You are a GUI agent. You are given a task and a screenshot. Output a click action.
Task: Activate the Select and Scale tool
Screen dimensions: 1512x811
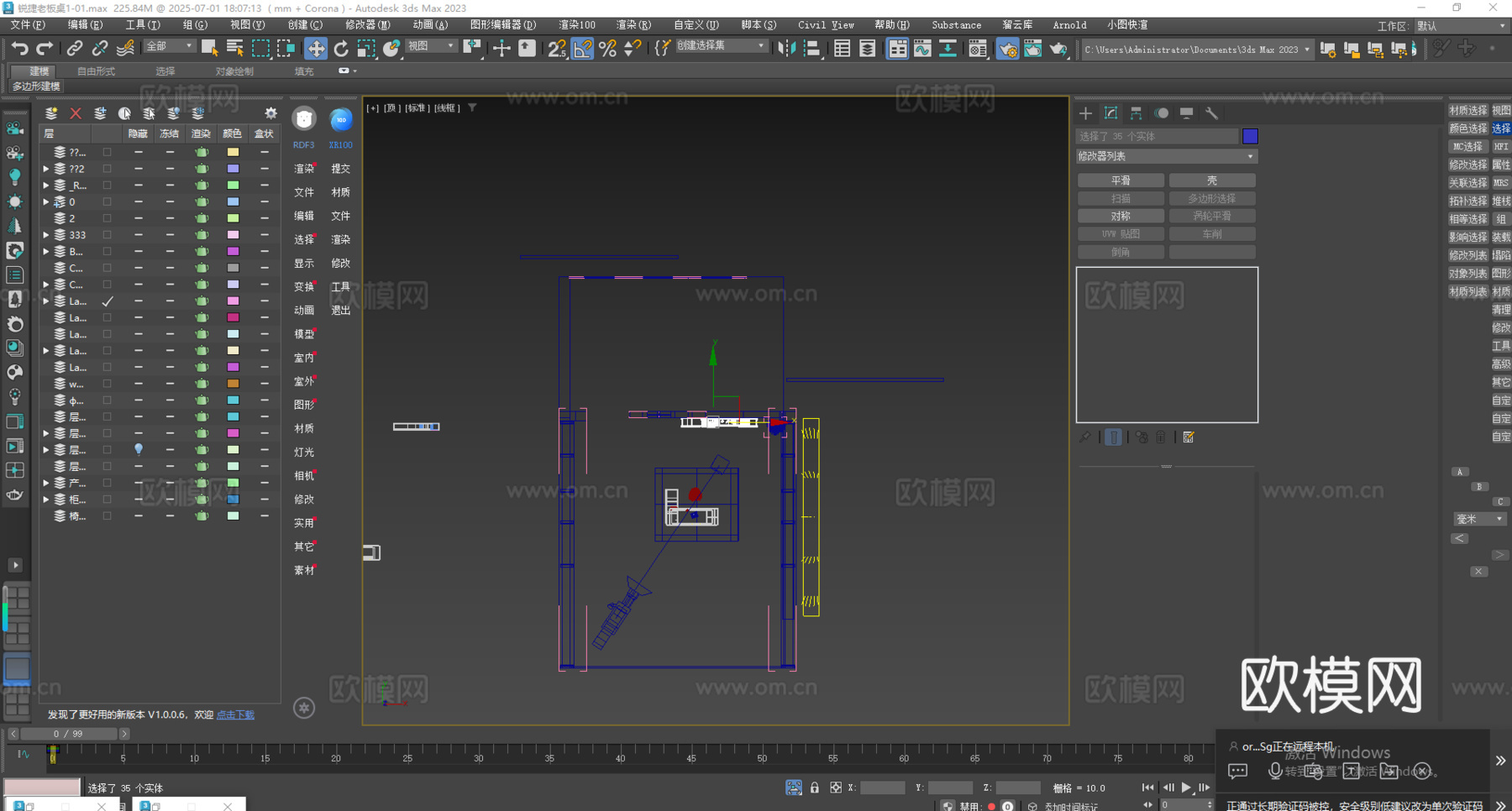click(366, 49)
